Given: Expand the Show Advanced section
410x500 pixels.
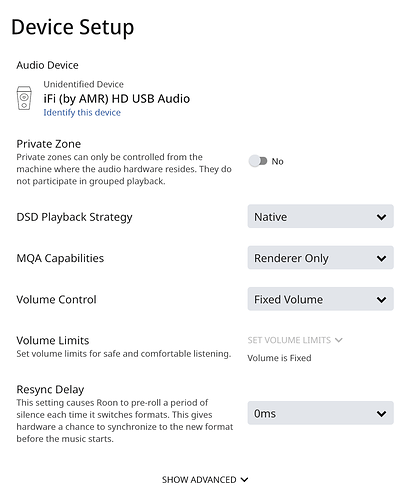Looking at the screenshot, I should [x=205, y=480].
